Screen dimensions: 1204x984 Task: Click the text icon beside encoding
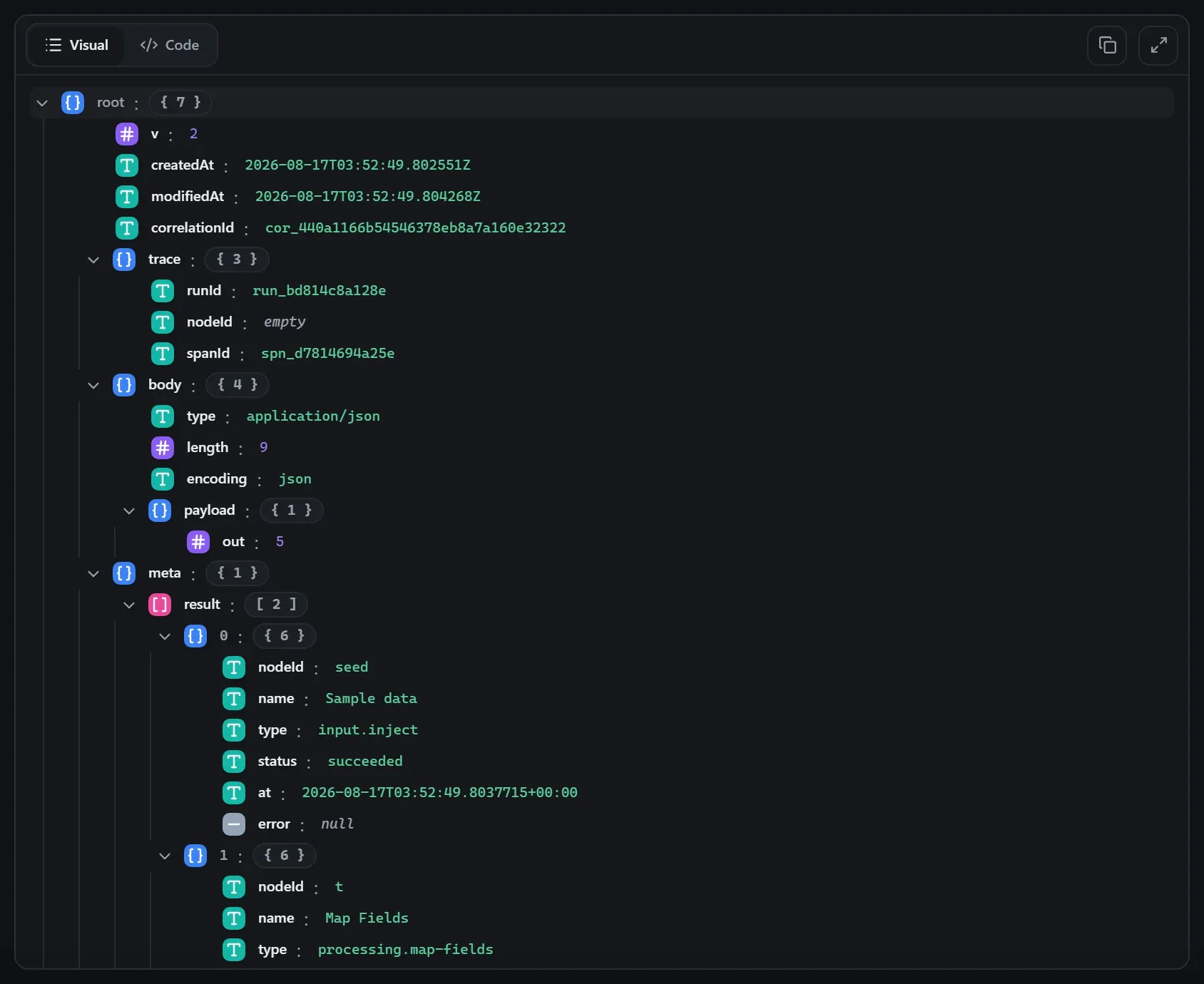163,479
